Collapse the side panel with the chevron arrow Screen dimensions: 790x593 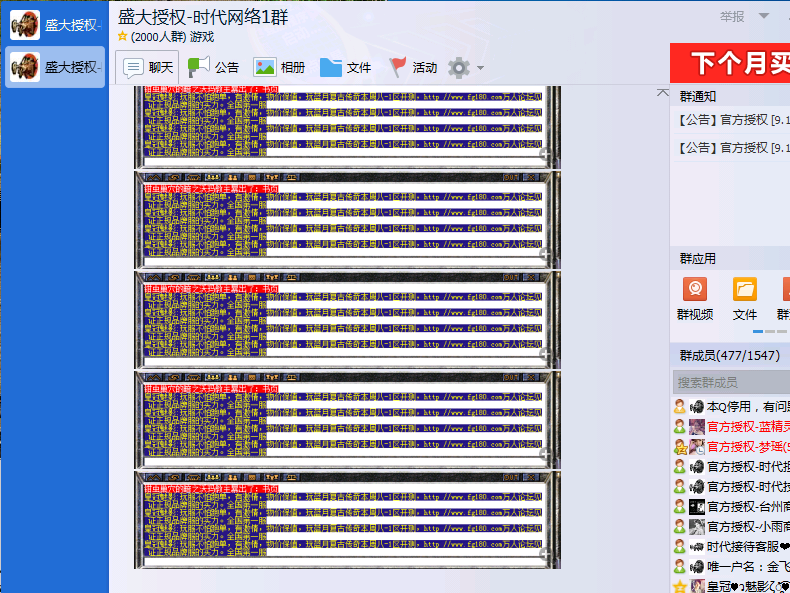click(x=662, y=92)
